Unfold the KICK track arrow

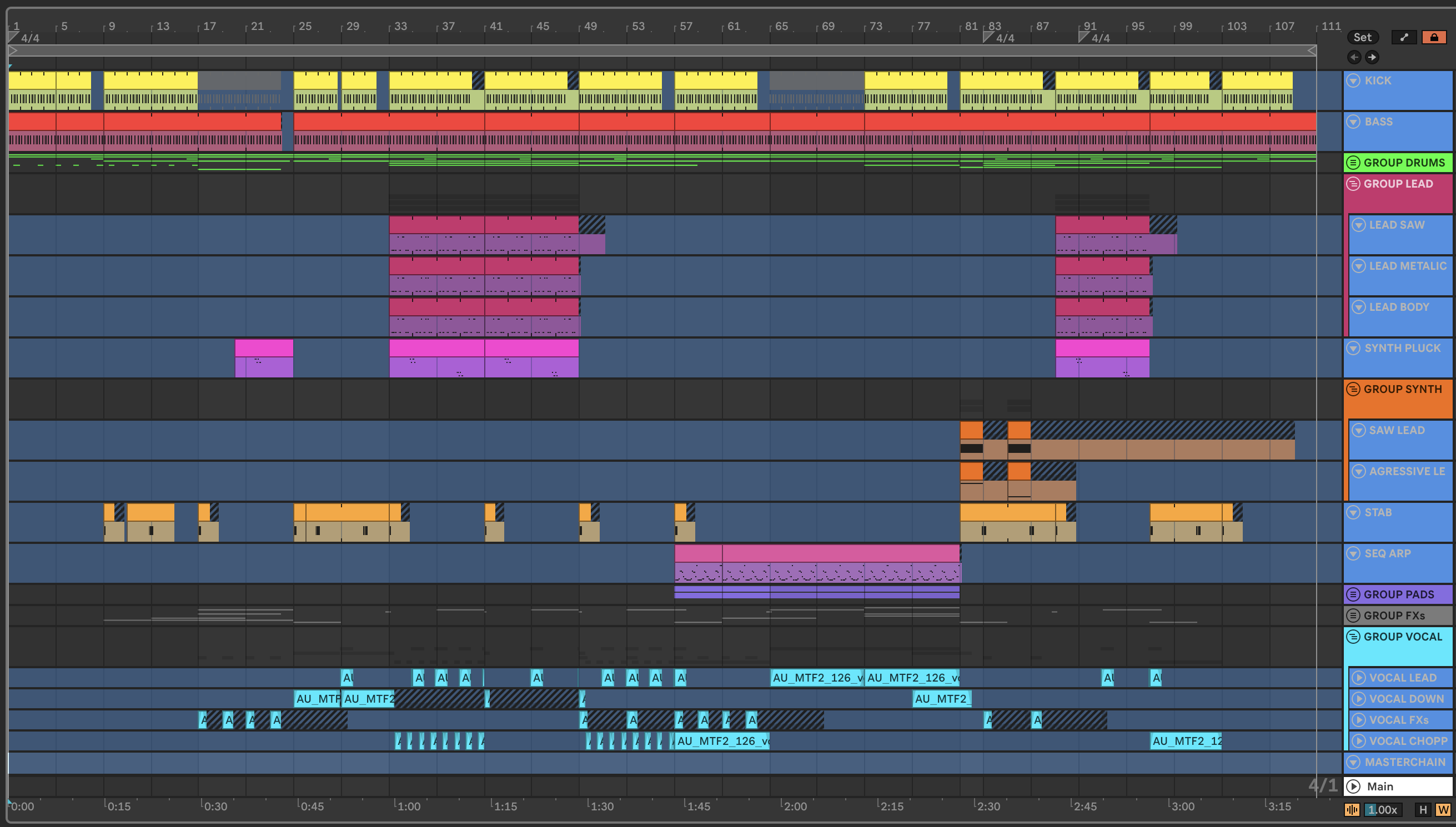(1353, 80)
